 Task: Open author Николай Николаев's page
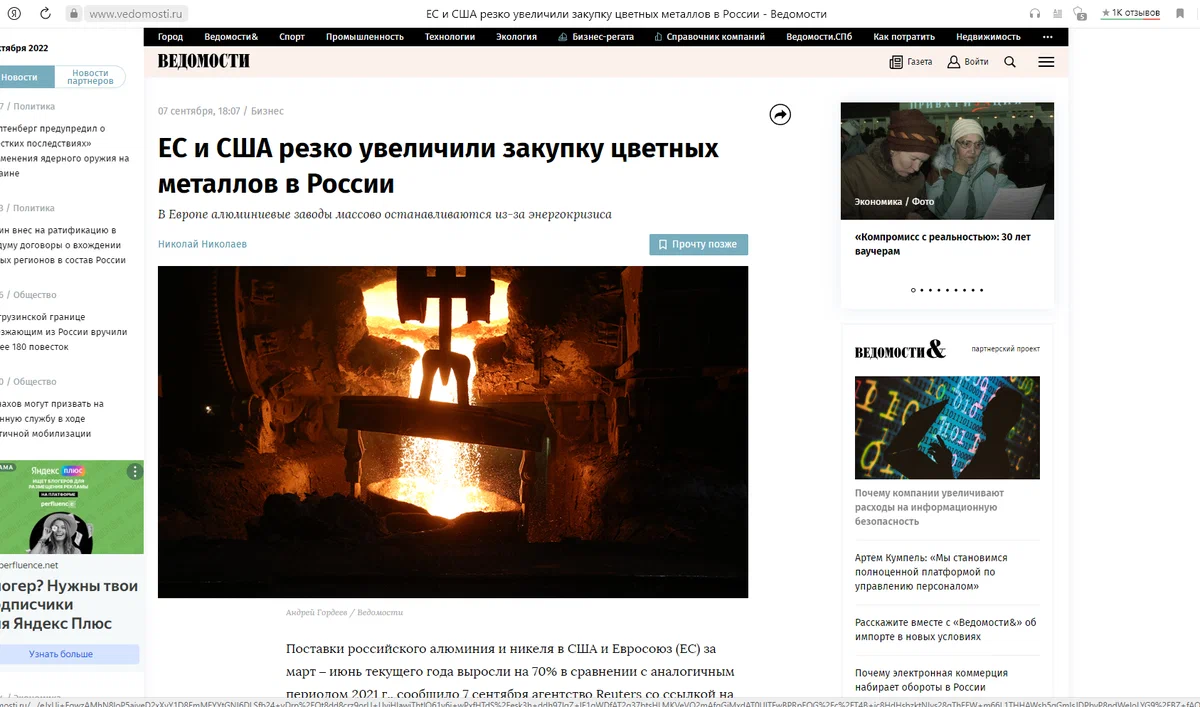(x=202, y=244)
